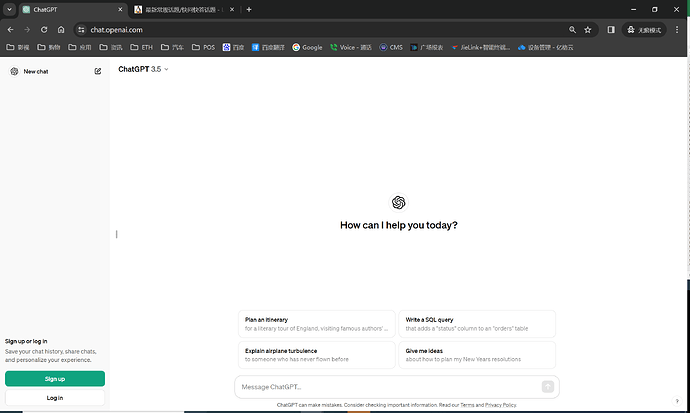Open the tab search dropdown arrow

tap(9, 9)
